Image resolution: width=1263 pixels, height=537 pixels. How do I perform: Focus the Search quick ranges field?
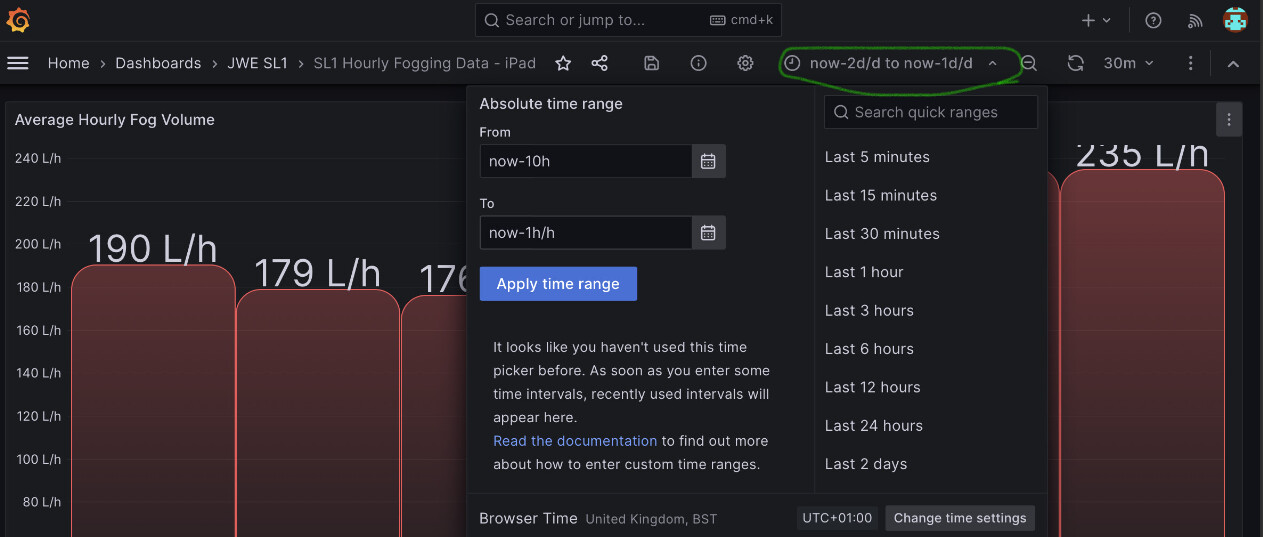point(931,112)
